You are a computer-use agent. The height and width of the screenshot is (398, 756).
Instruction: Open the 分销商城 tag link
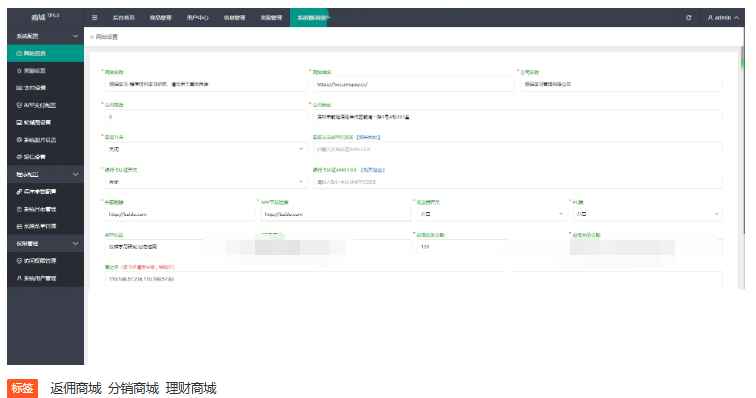point(134,388)
